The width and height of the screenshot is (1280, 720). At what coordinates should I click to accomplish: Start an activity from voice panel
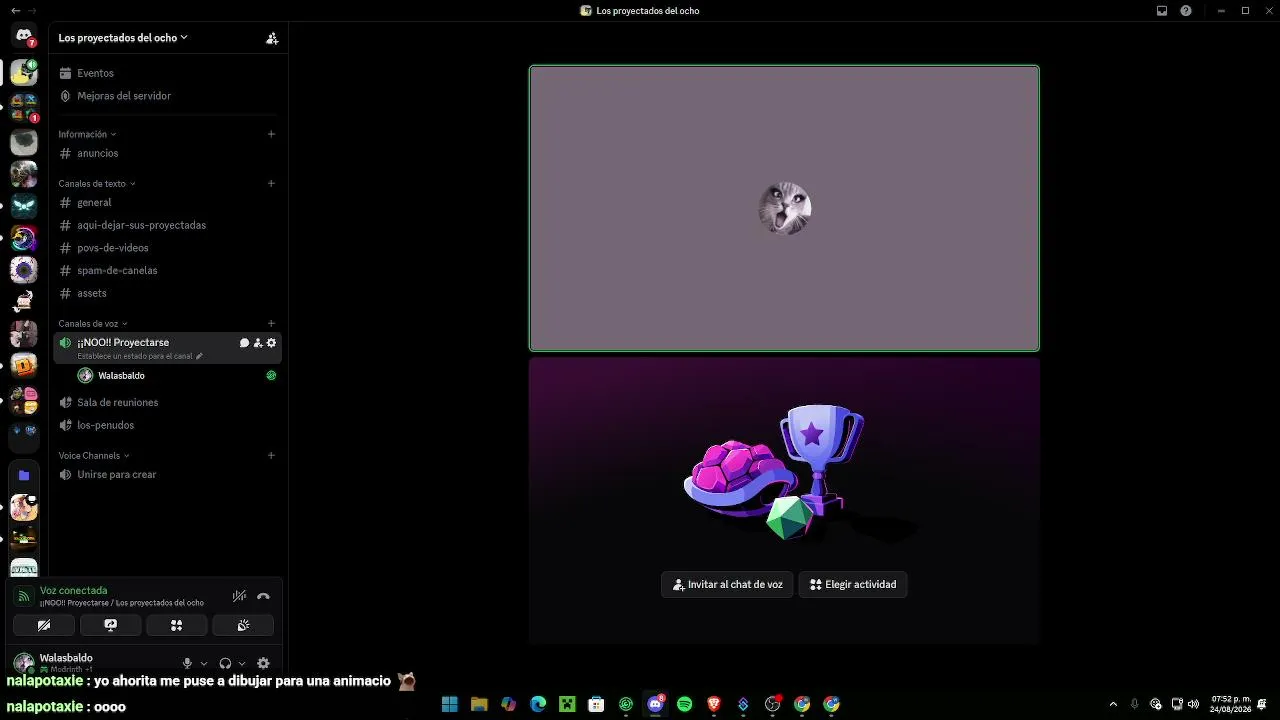177,625
